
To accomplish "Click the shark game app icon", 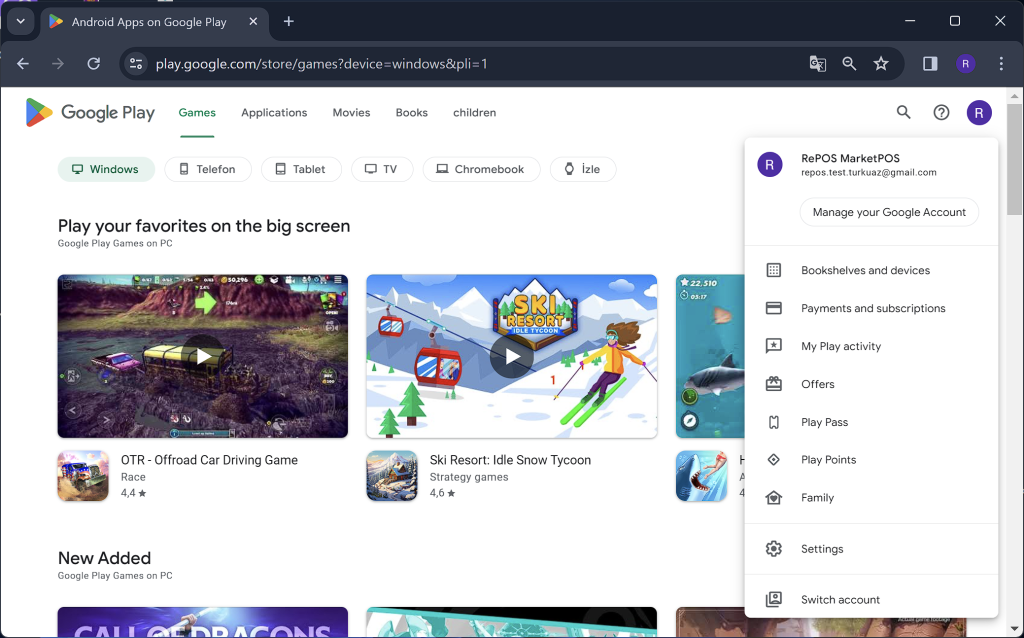I will [x=701, y=476].
